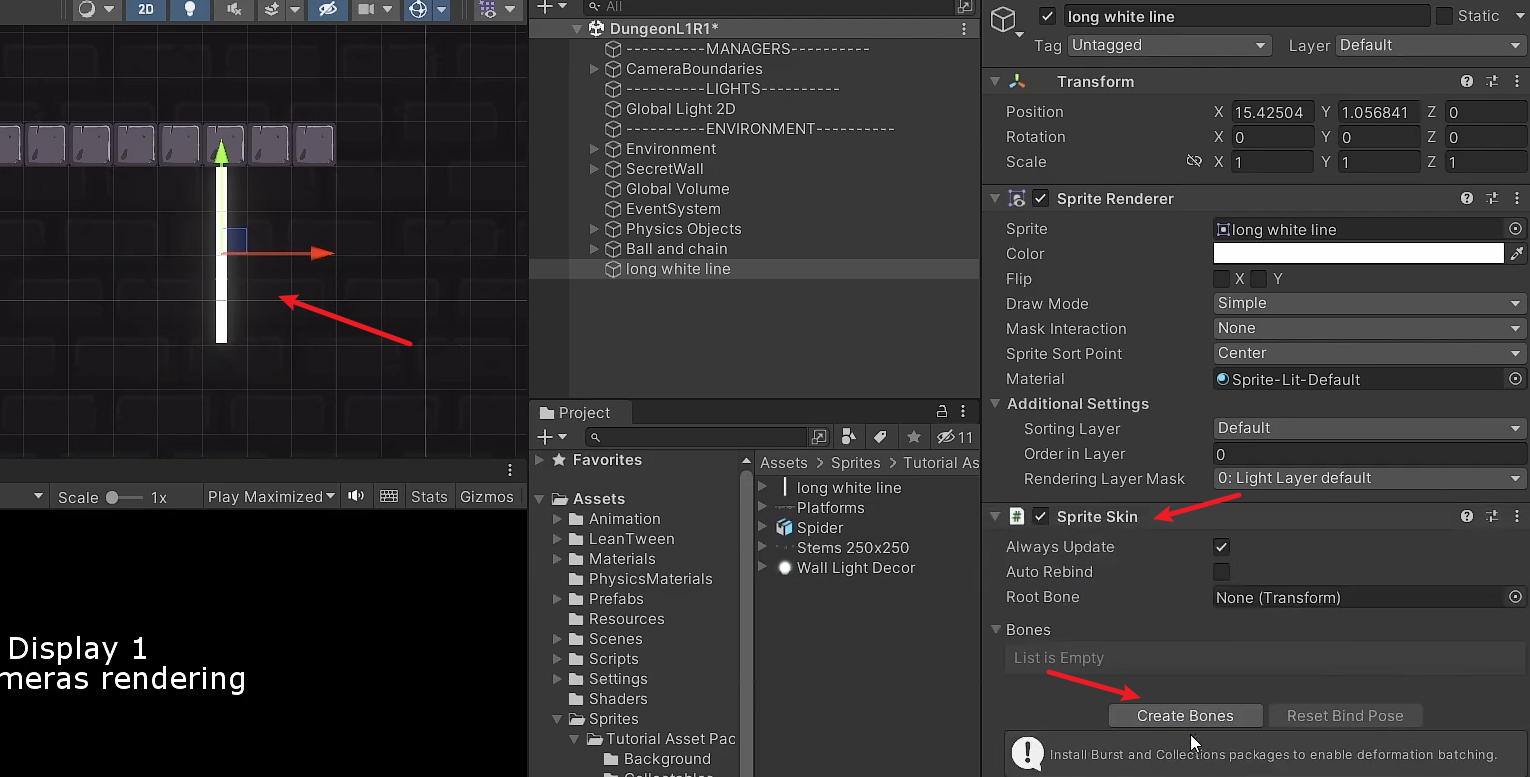Image resolution: width=1530 pixels, height=777 pixels.
Task: Click the search-by-label icon in Project panel
Action: pos(881,437)
